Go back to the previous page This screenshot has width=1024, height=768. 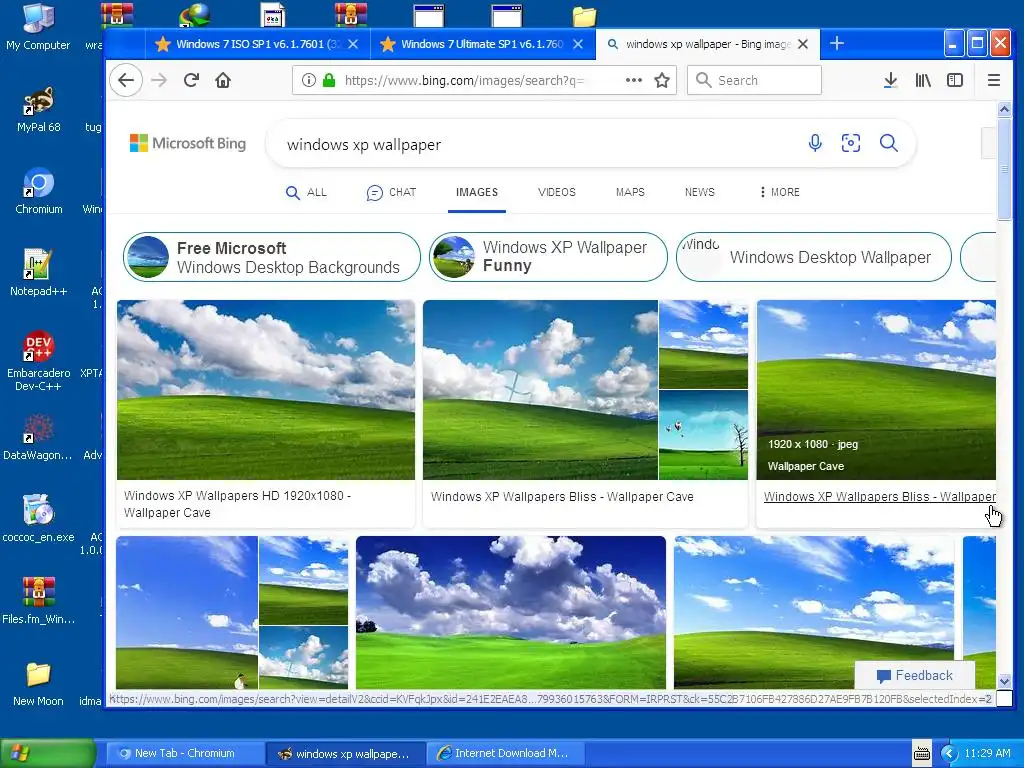pyautogui.click(x=126, y=80)
